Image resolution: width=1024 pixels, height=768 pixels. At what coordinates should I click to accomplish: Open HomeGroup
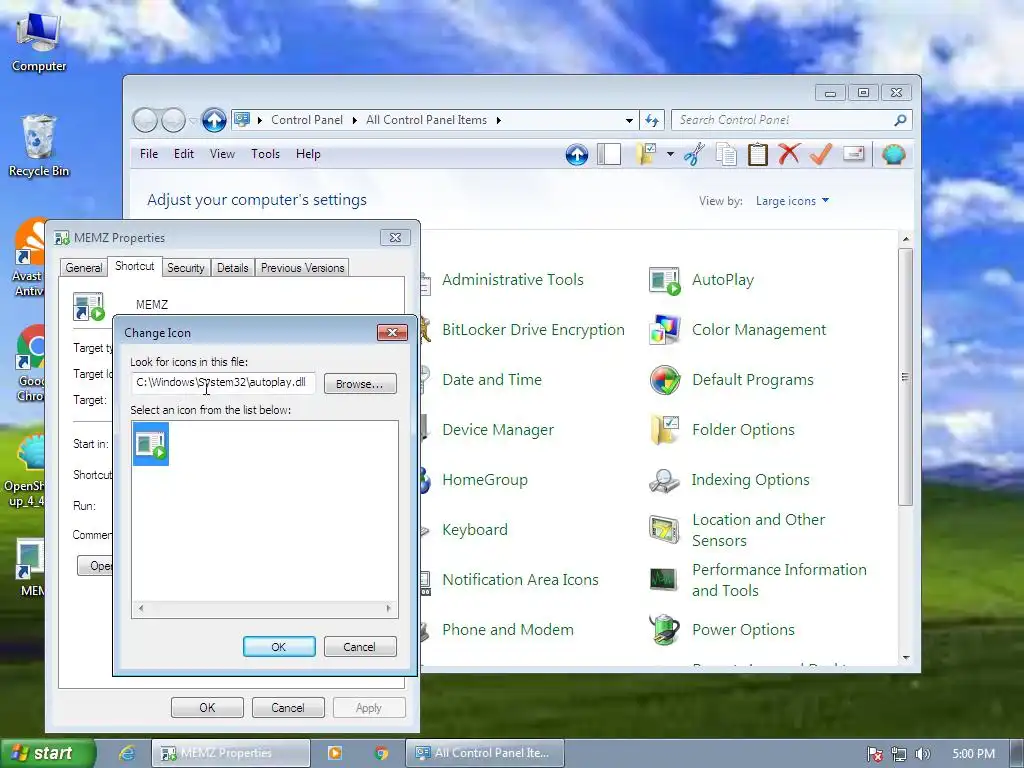pyautogui.click(x=485, y=480)
